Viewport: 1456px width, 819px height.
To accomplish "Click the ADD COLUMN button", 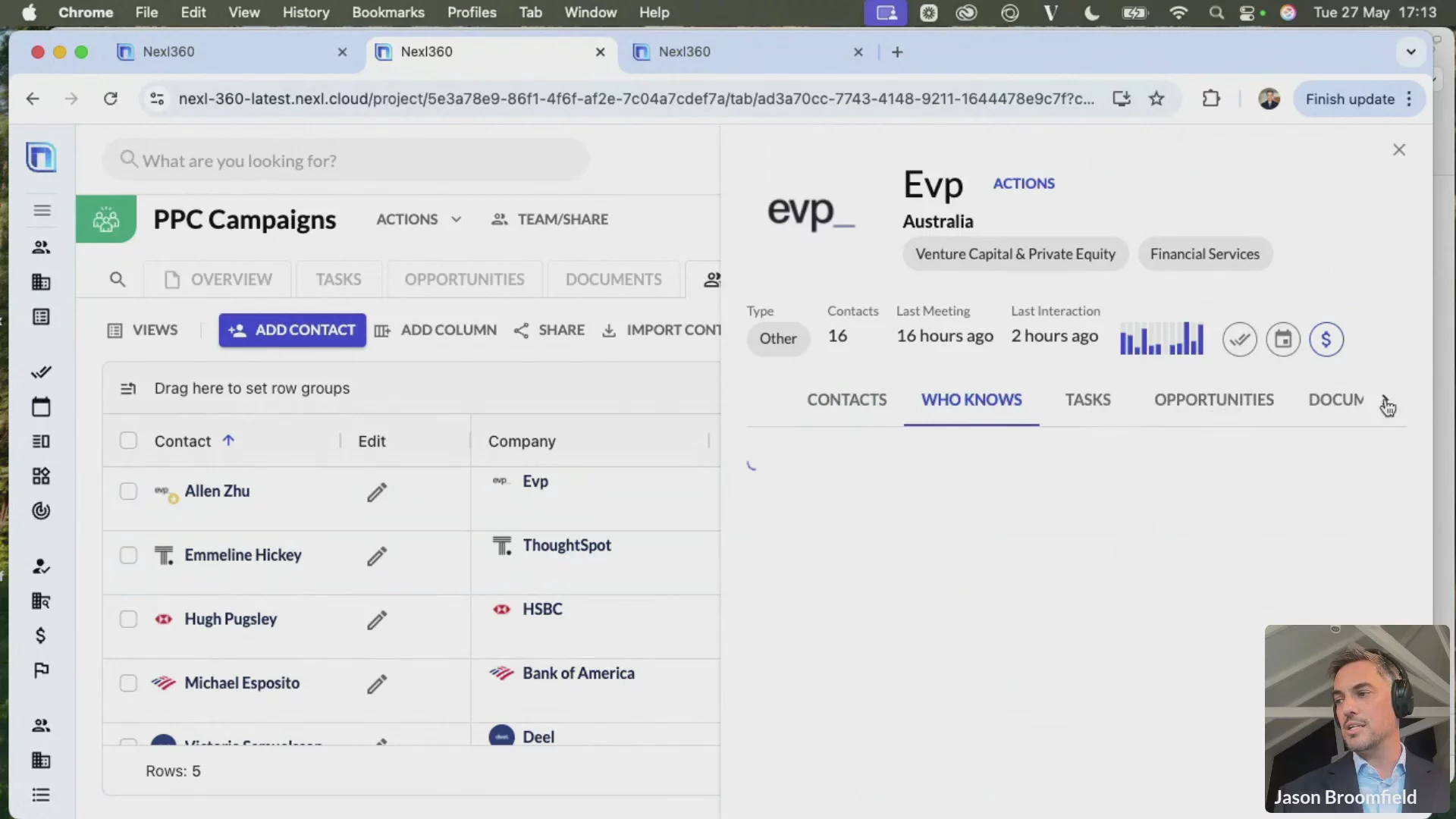I will tap(436, 330).
